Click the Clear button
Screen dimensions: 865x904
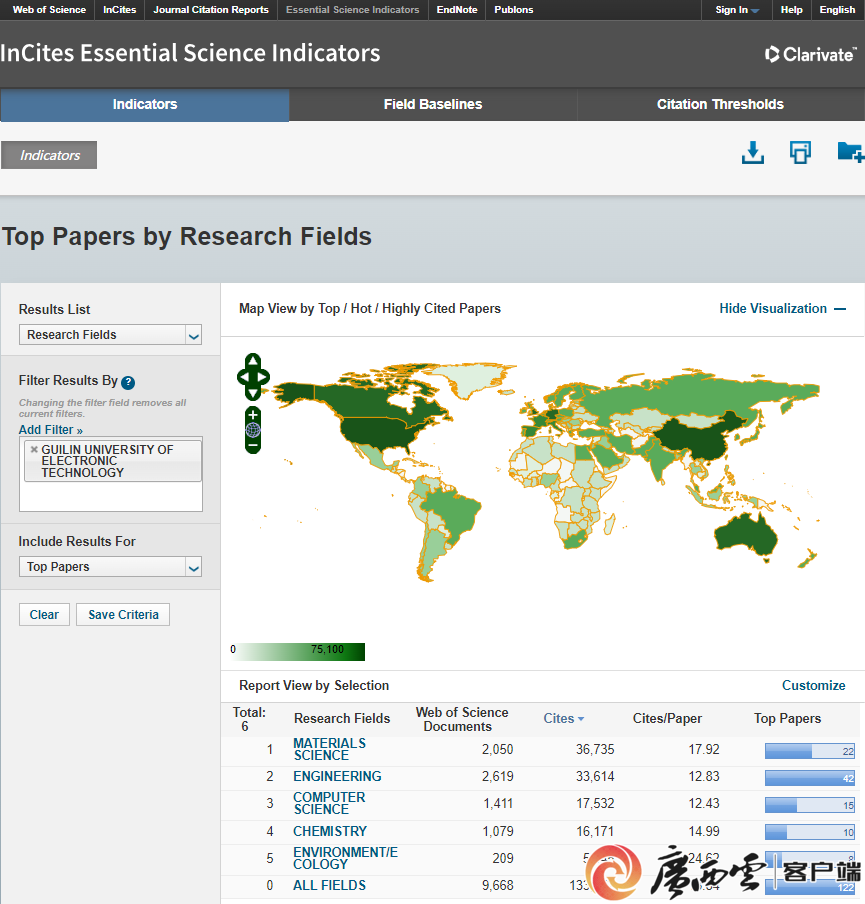click(x=44, y=615)
